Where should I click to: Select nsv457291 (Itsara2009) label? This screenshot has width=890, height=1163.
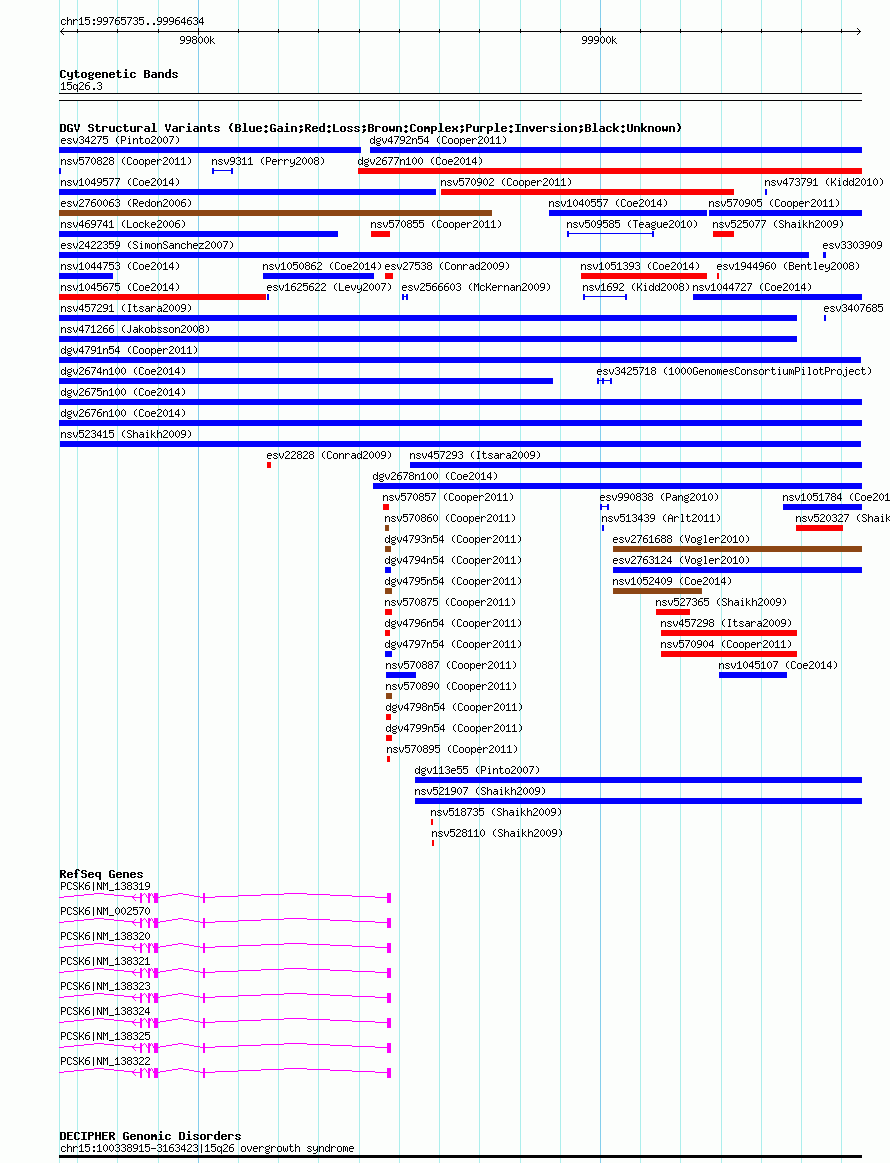(126, 308)
